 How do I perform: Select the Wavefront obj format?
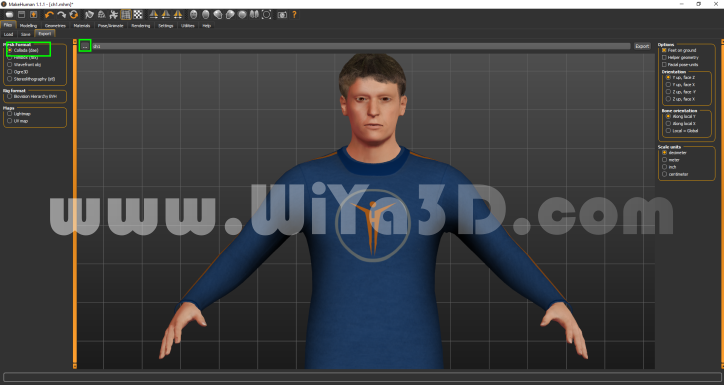click(x=10, y=65)
